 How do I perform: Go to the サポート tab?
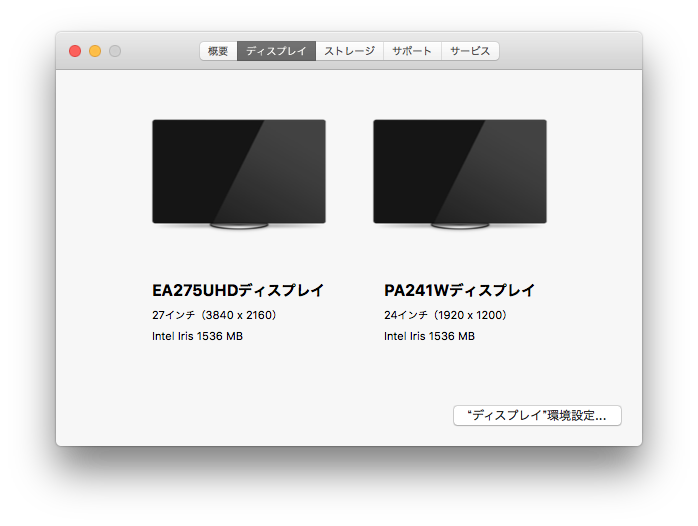[412, 51]
